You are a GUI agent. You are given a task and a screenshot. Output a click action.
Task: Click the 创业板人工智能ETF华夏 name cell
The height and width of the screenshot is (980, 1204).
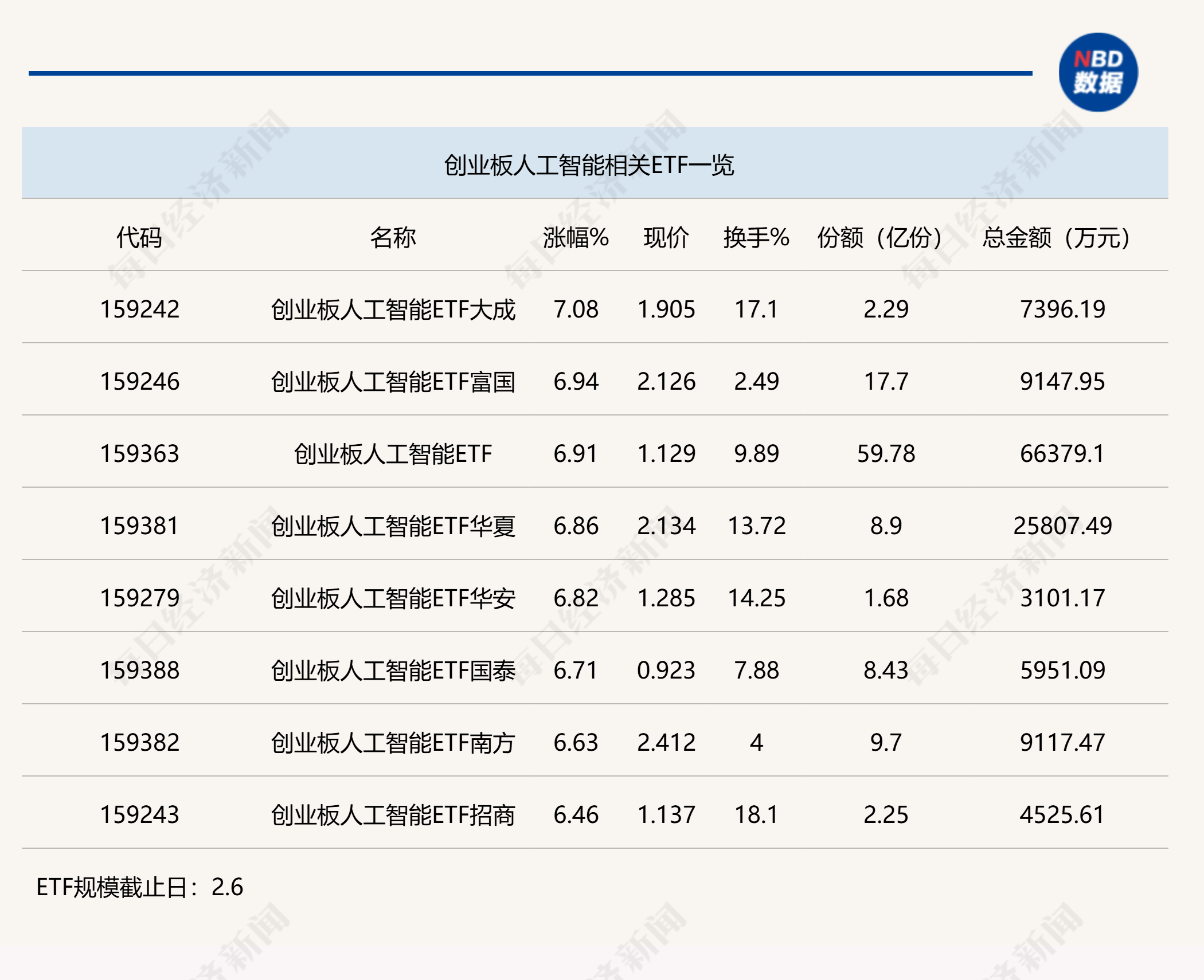393,526
